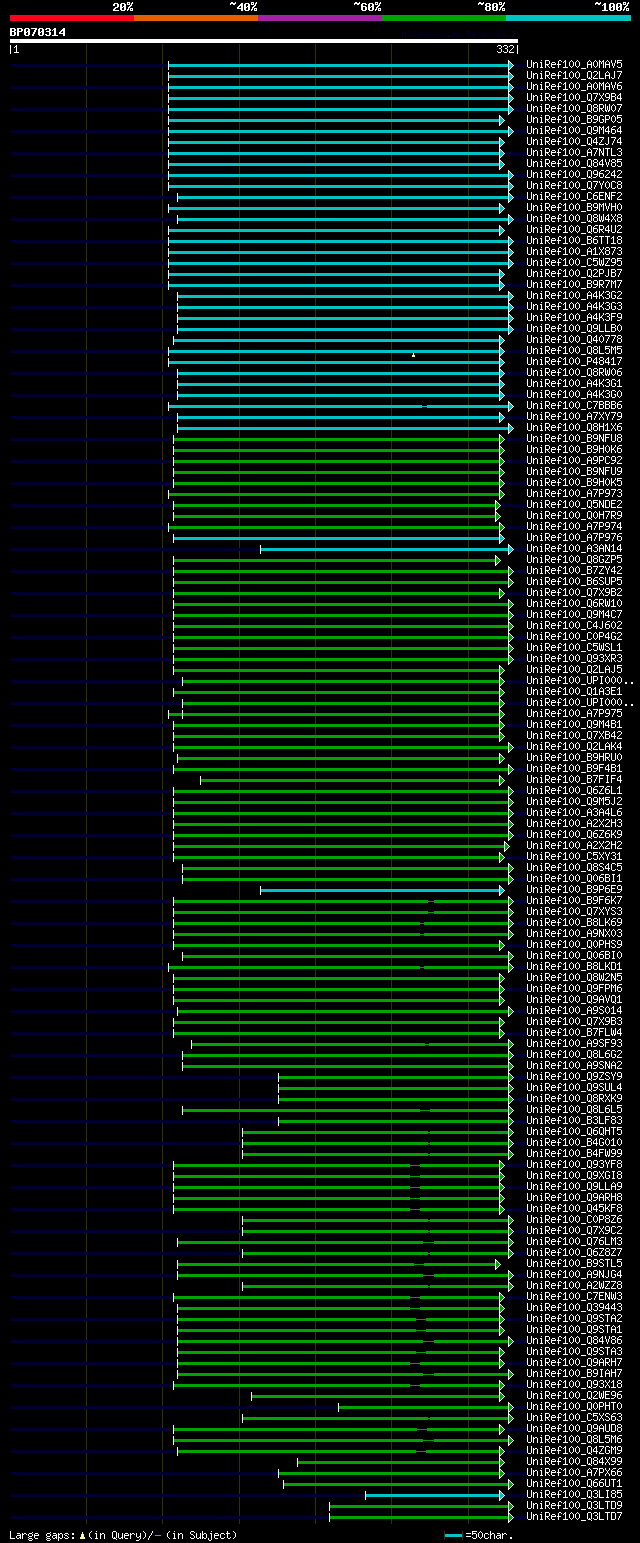Select label UniRef100_B7ZY42
640x1543 pixels.
point(574,570)
